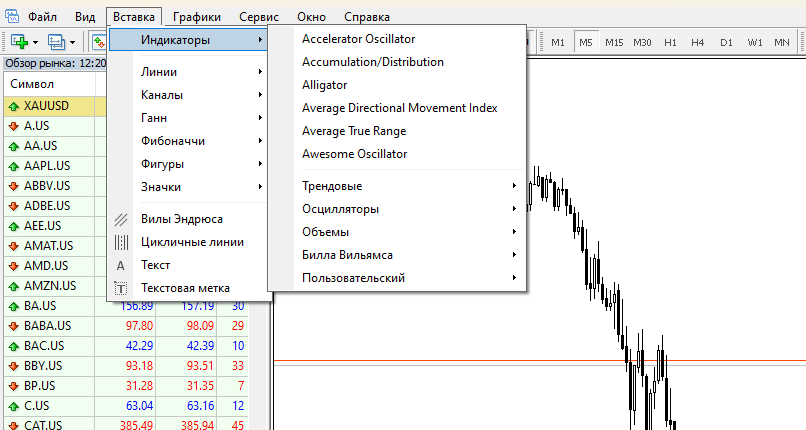
Task: Add Average Directional Movement Index
Action: click(x=410, y=108)
